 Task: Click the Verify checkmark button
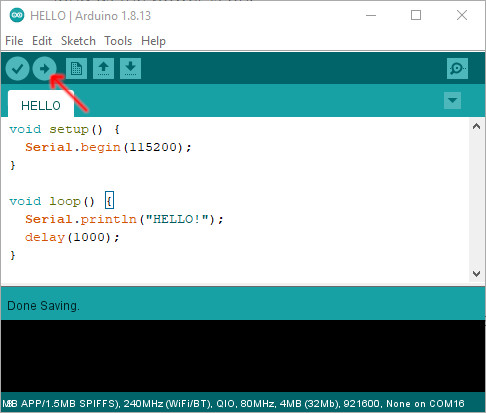17,69
